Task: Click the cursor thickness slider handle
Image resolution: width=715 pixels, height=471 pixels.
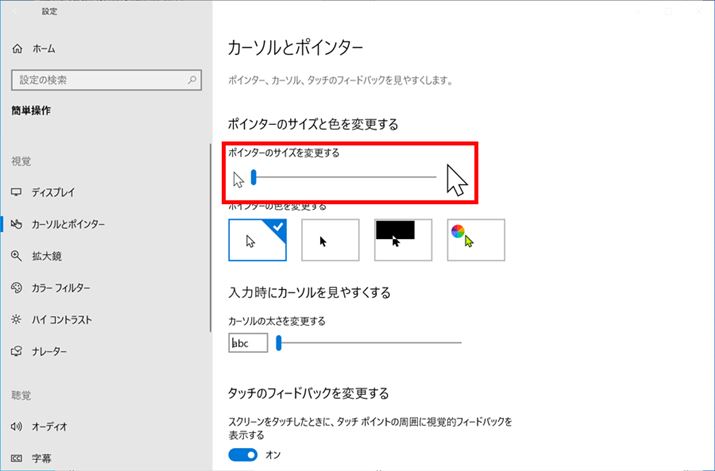Action: click(279, 342)
